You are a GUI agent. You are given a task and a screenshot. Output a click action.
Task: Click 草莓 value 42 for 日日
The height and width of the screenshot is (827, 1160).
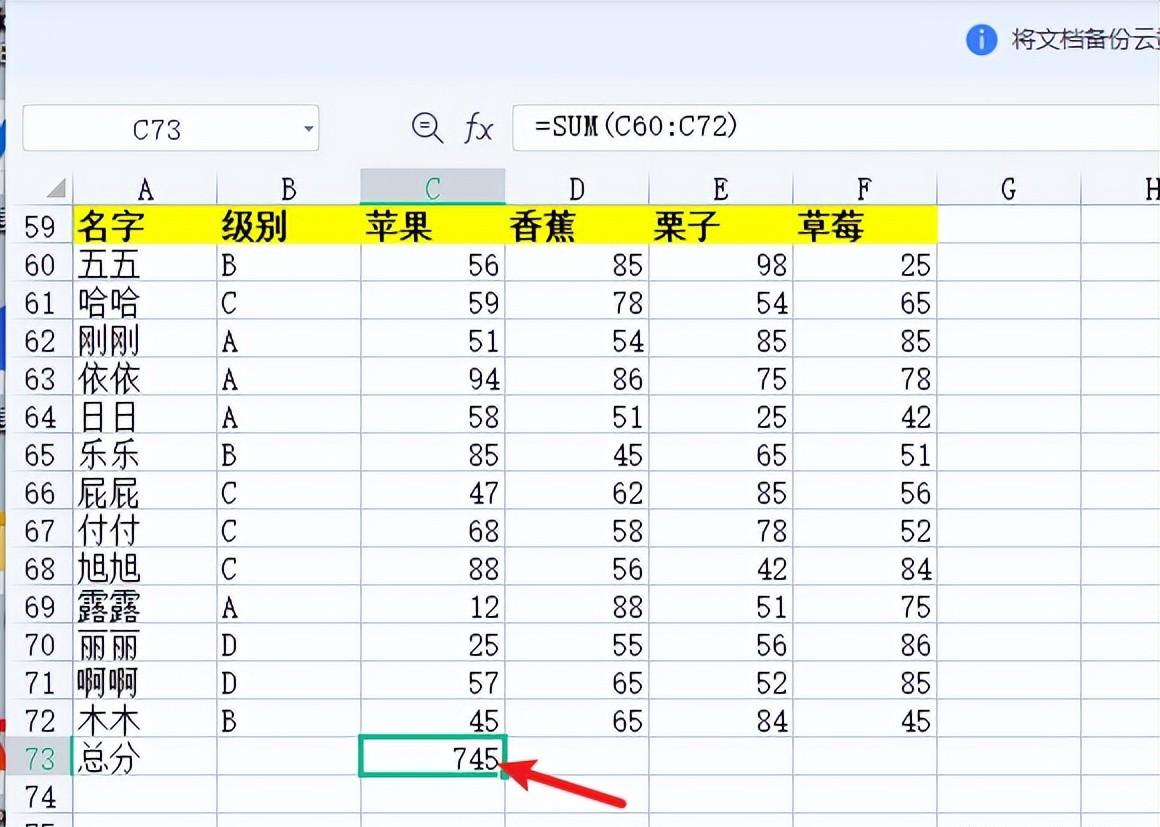(x=864, y=416)
